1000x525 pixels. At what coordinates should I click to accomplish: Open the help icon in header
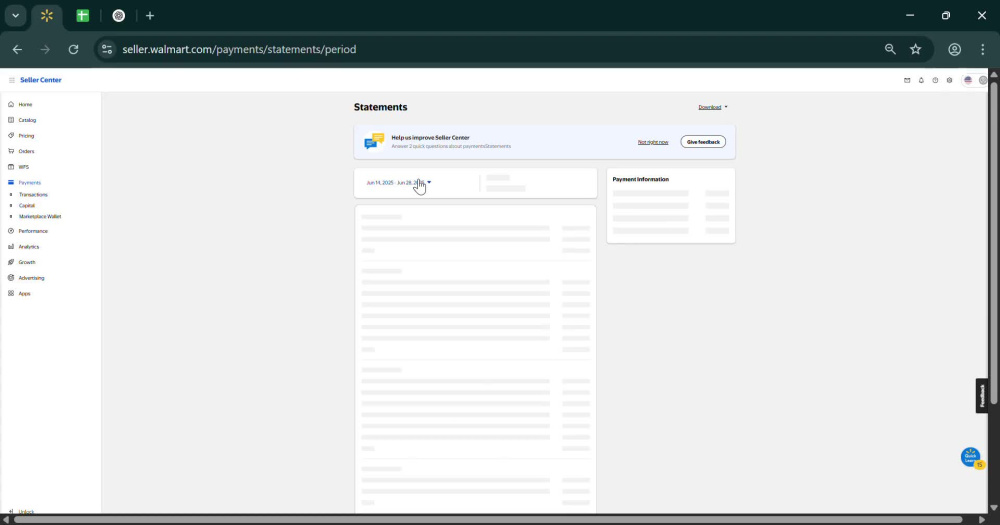(x=935, y=80)
